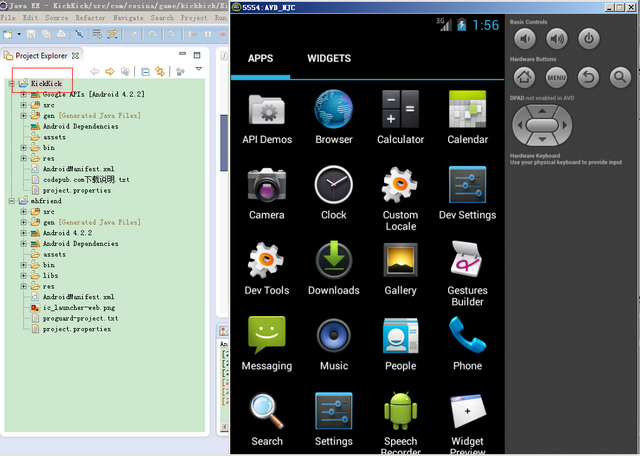Open the Phone dialer app

pos(467,344)
